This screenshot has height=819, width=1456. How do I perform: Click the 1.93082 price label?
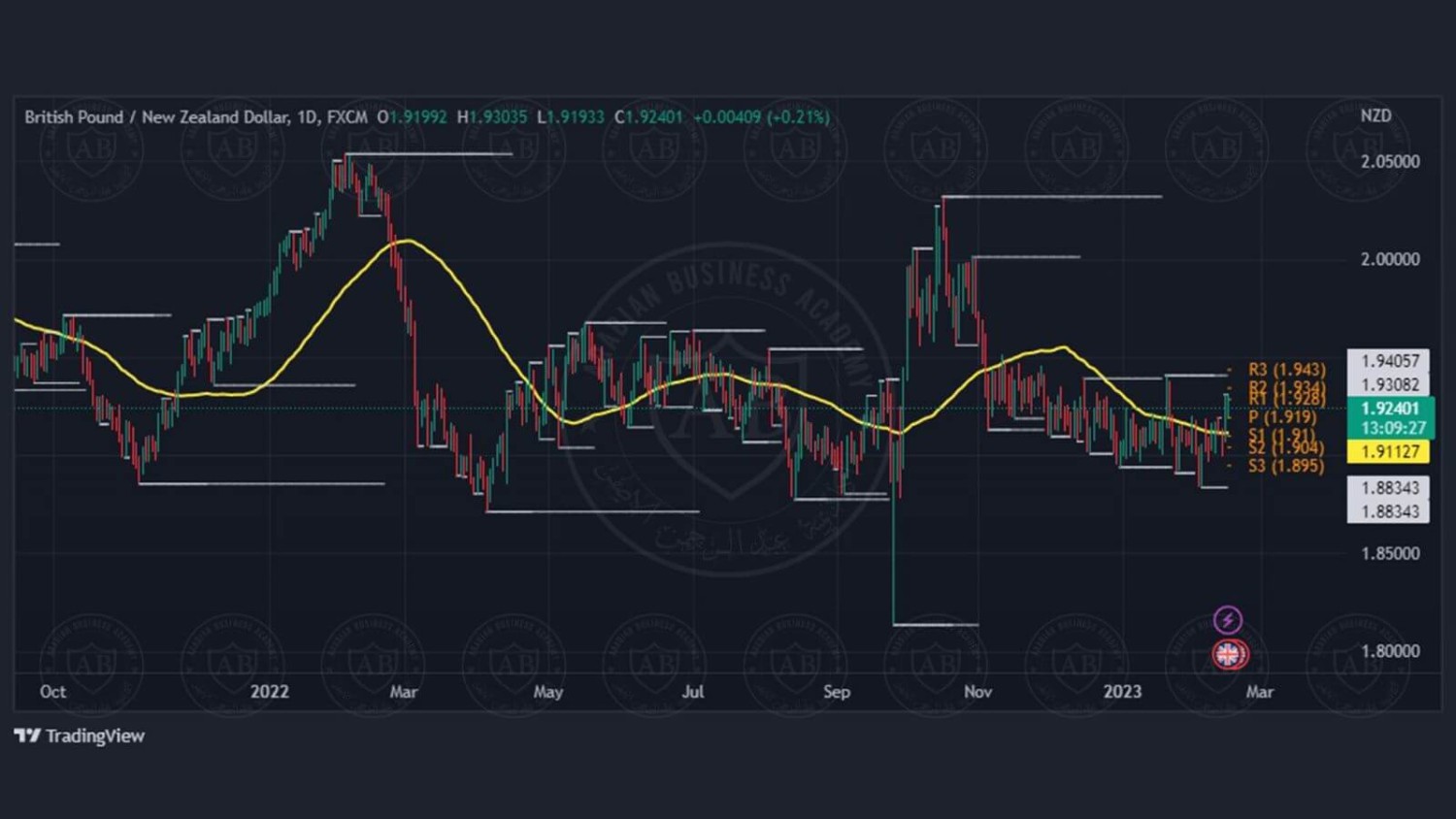point(1389,384)
